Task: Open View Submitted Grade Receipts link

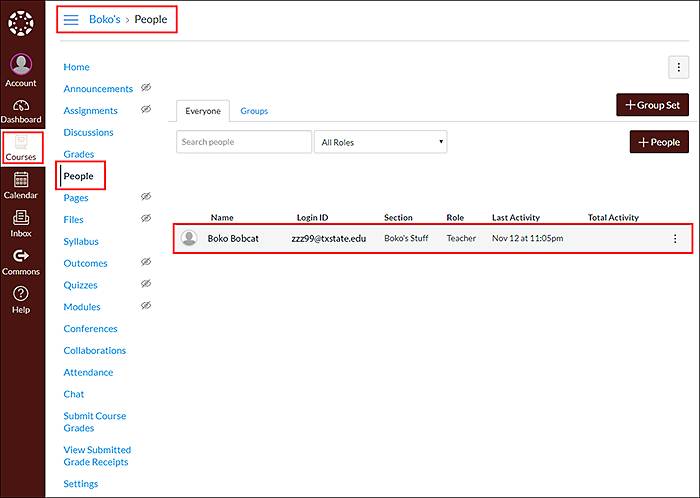Action: (97, 456)
